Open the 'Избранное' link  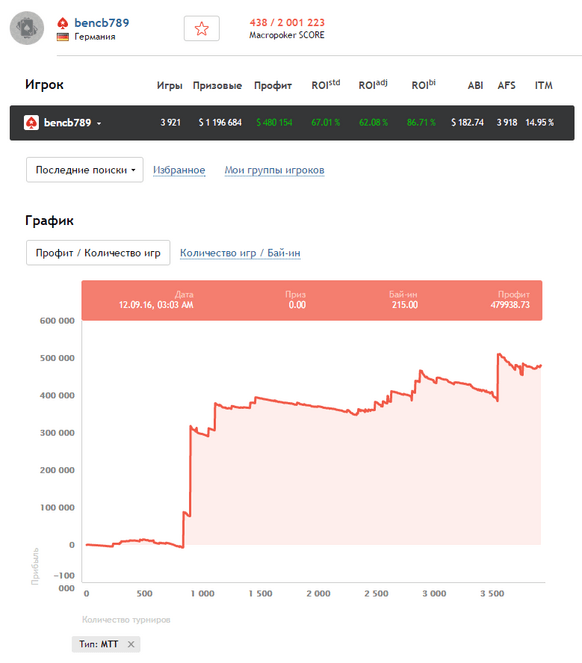(179, 170)
